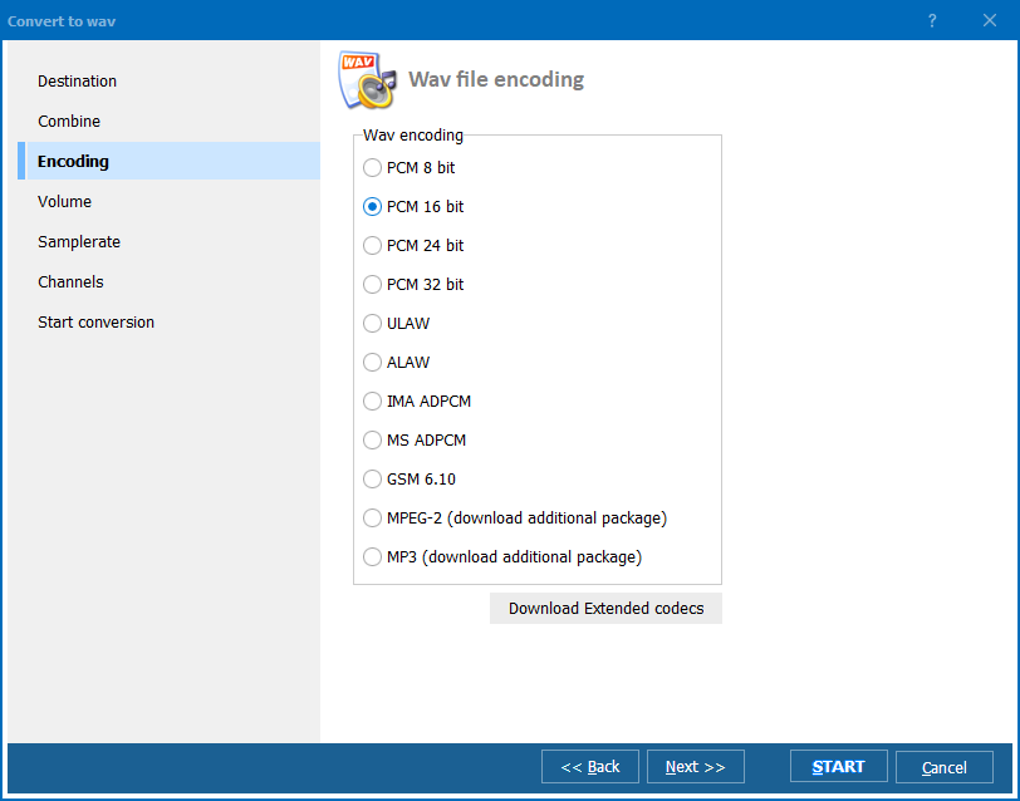
Task: Choose MP3 encoding option
Action: pos(372,557)
